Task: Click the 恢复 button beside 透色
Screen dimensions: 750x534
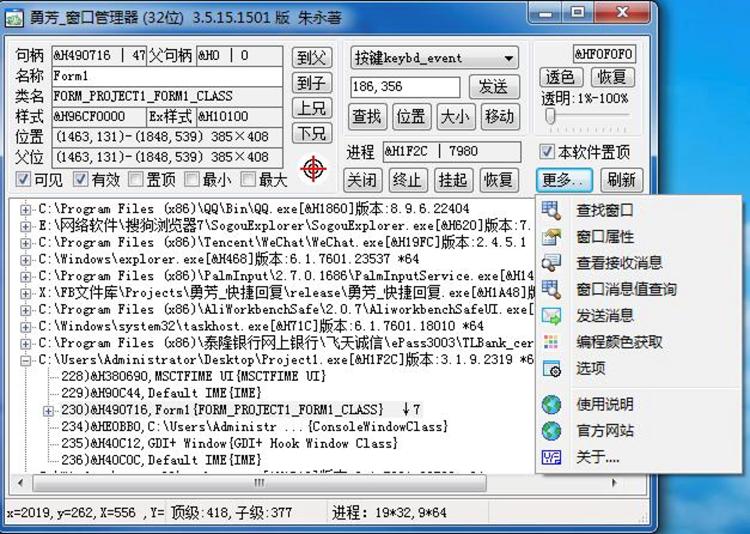Action: [x=613, y=77]
